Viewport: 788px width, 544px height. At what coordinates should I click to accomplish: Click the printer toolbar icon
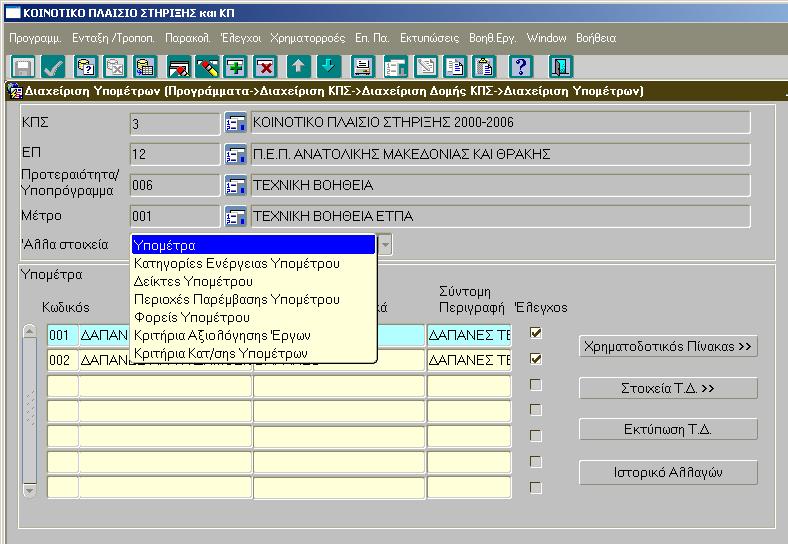click(x=363, y=66)
